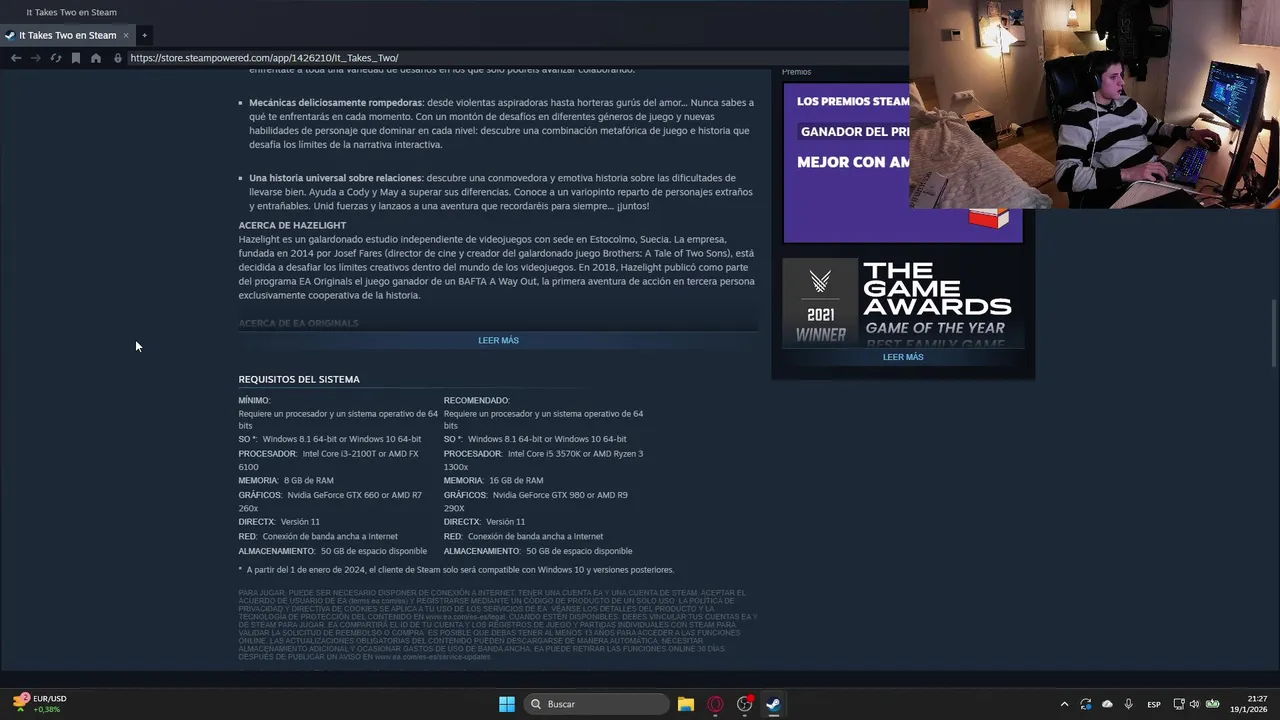
Task: Open File Explorer from the taskbar
Action: click(x=685, y=704)
